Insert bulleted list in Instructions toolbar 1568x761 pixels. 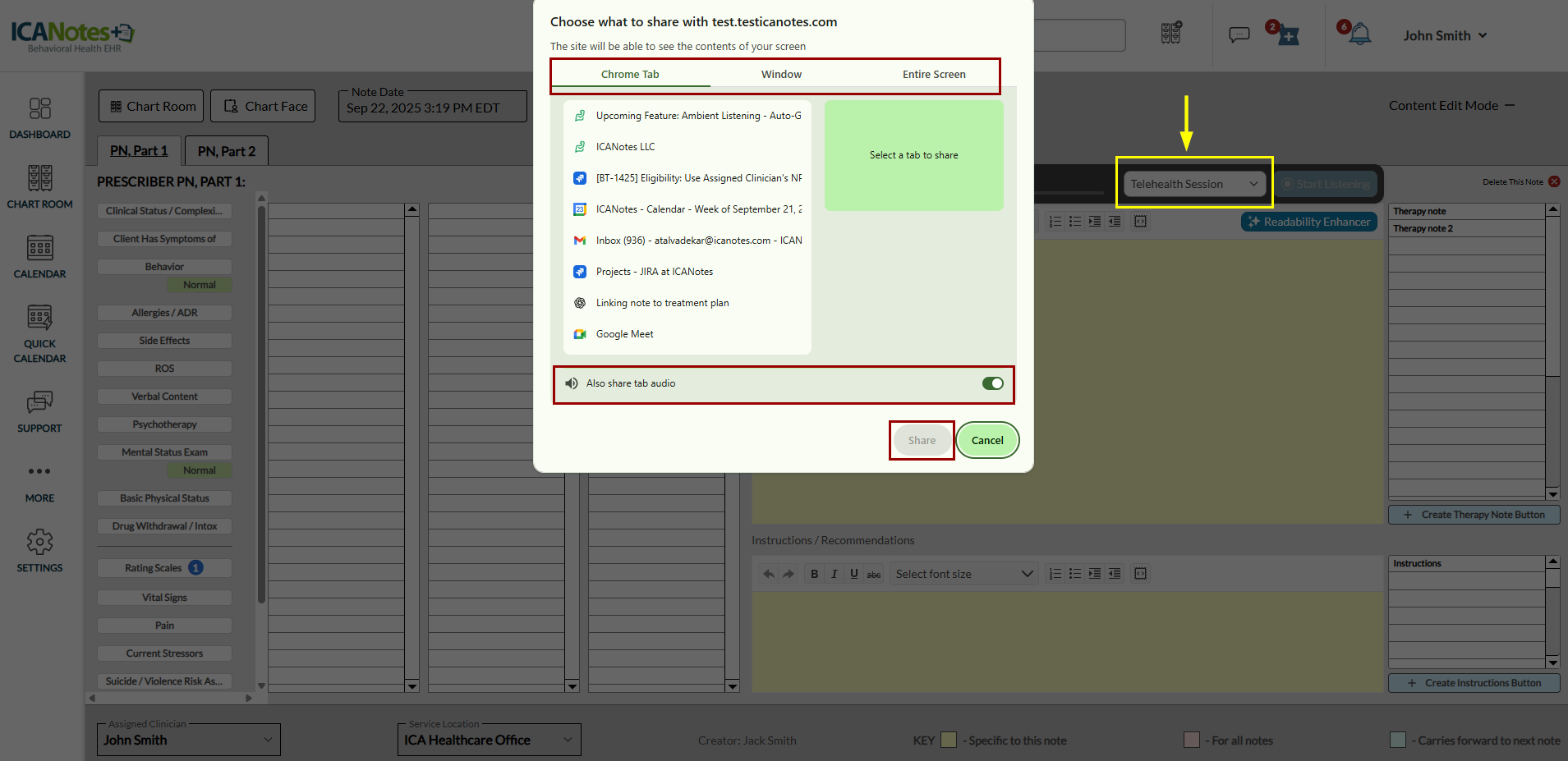point(1075,574)
